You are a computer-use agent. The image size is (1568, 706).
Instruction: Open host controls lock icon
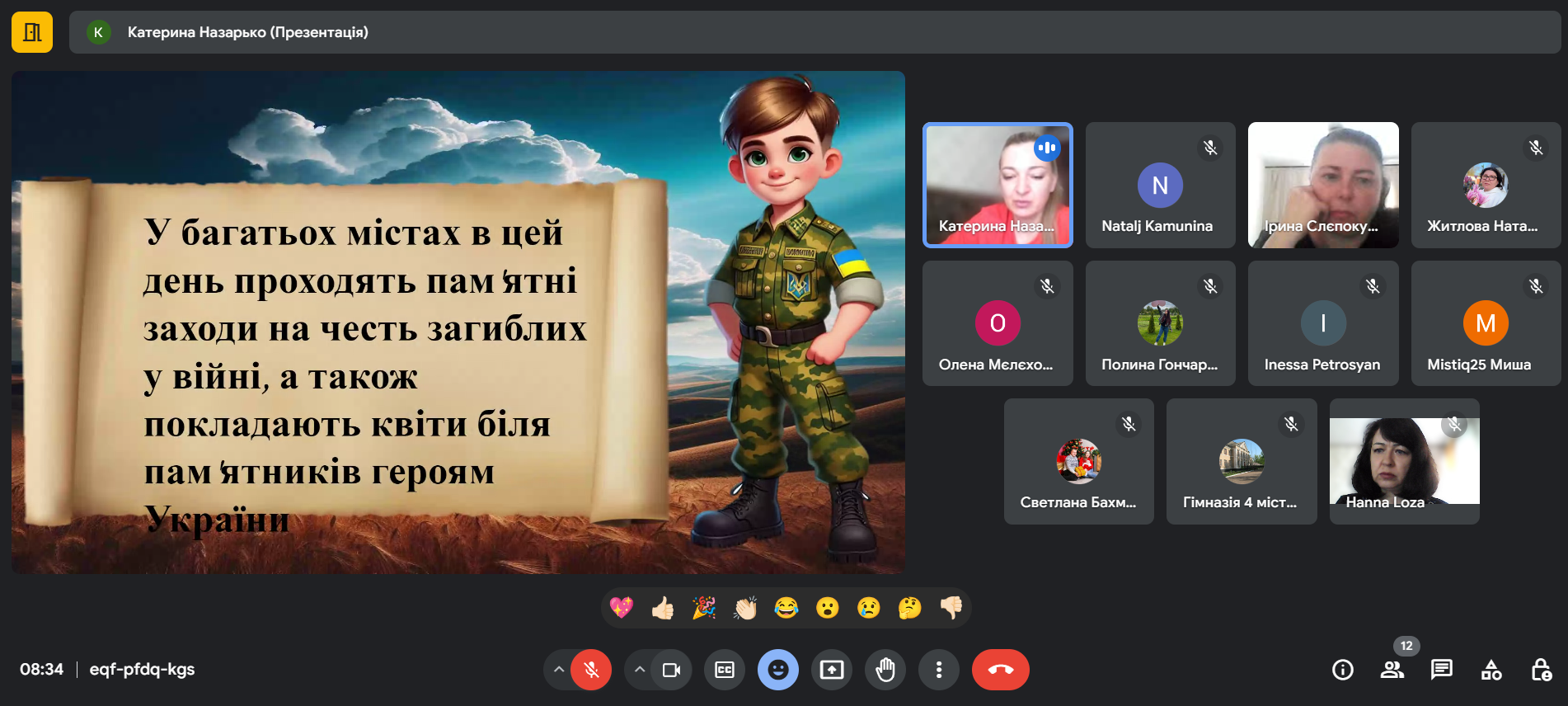tap(1540, 670)
